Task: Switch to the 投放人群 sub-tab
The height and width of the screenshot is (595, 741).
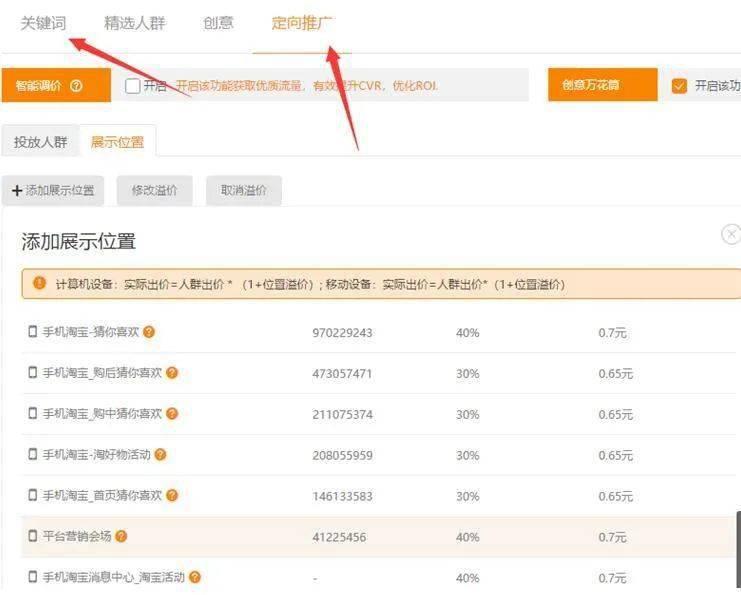Action: 41,142
